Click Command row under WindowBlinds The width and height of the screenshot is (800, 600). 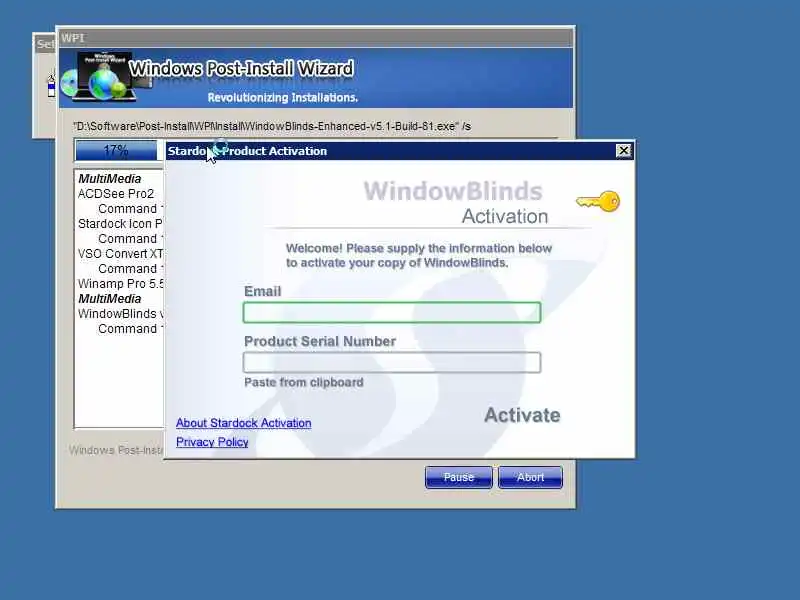tap(130, 329)
